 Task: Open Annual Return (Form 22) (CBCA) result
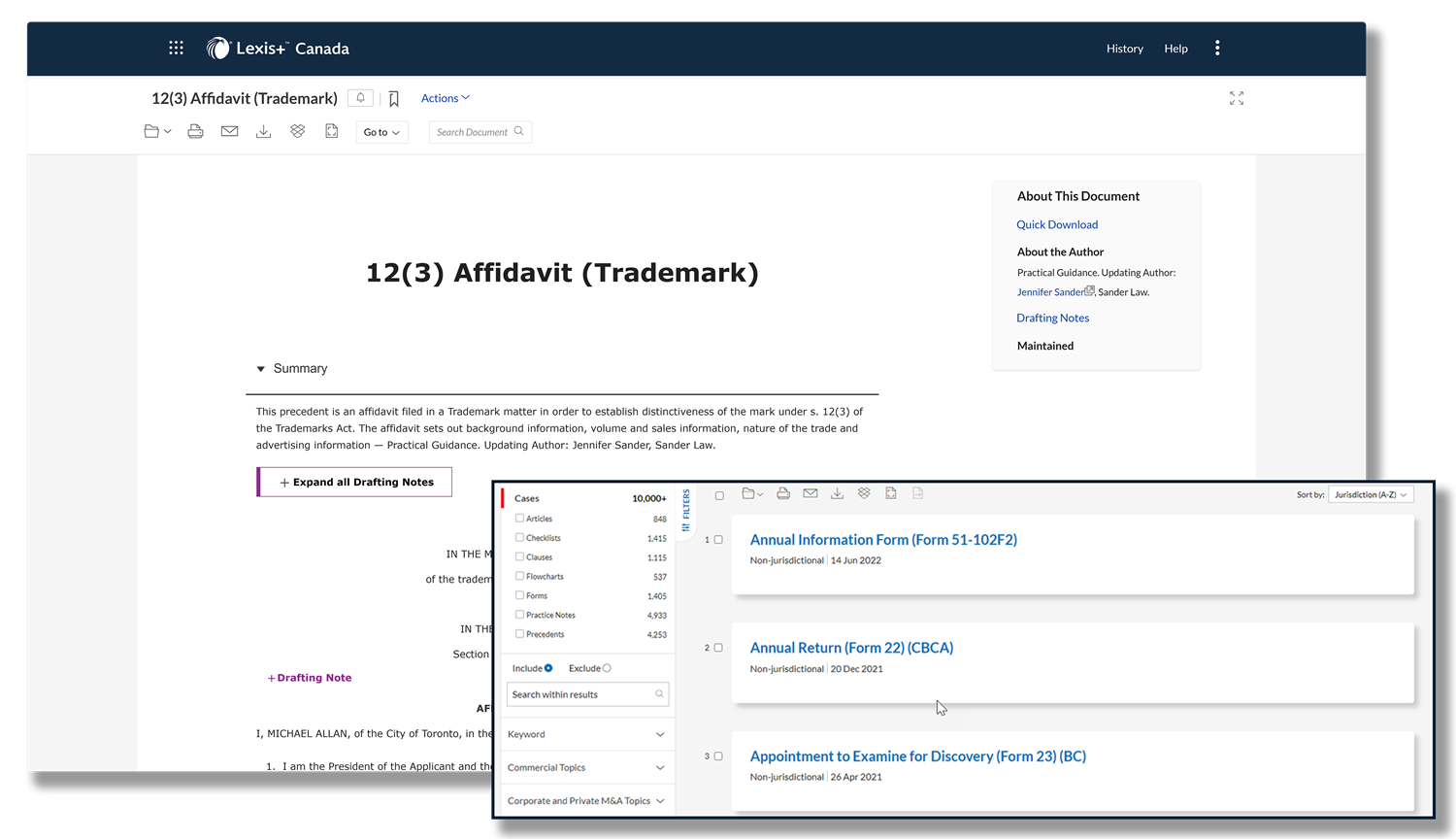851,648
